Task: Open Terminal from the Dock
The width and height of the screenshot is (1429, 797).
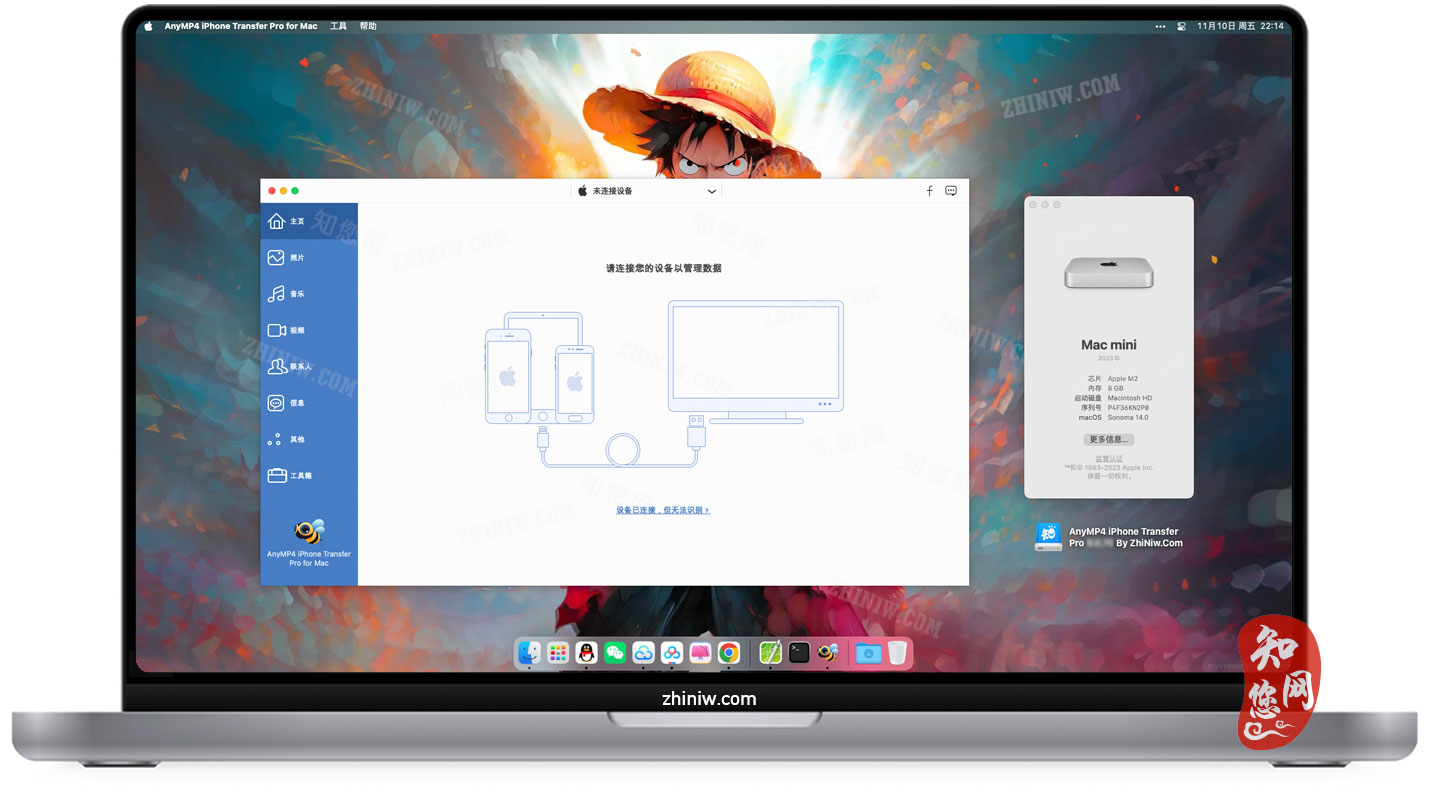Action: pyautogui.click(x=799, y=653)
